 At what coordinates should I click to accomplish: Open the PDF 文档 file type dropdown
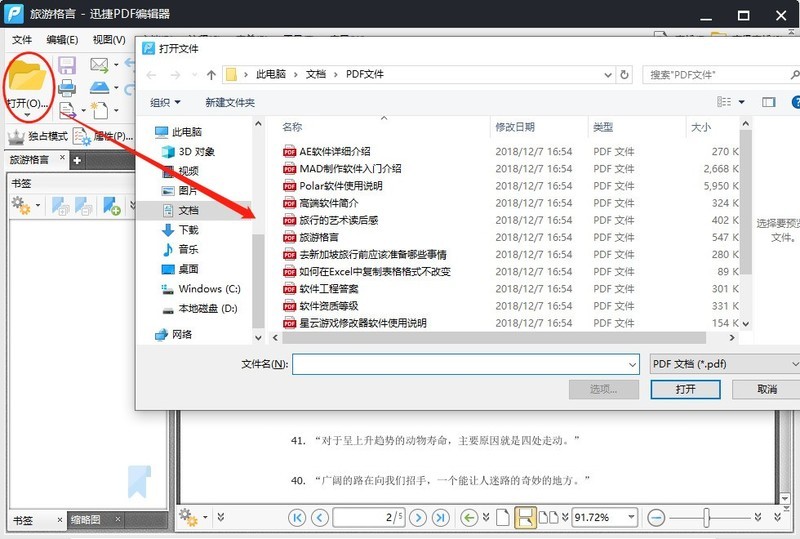click(723, 364)
